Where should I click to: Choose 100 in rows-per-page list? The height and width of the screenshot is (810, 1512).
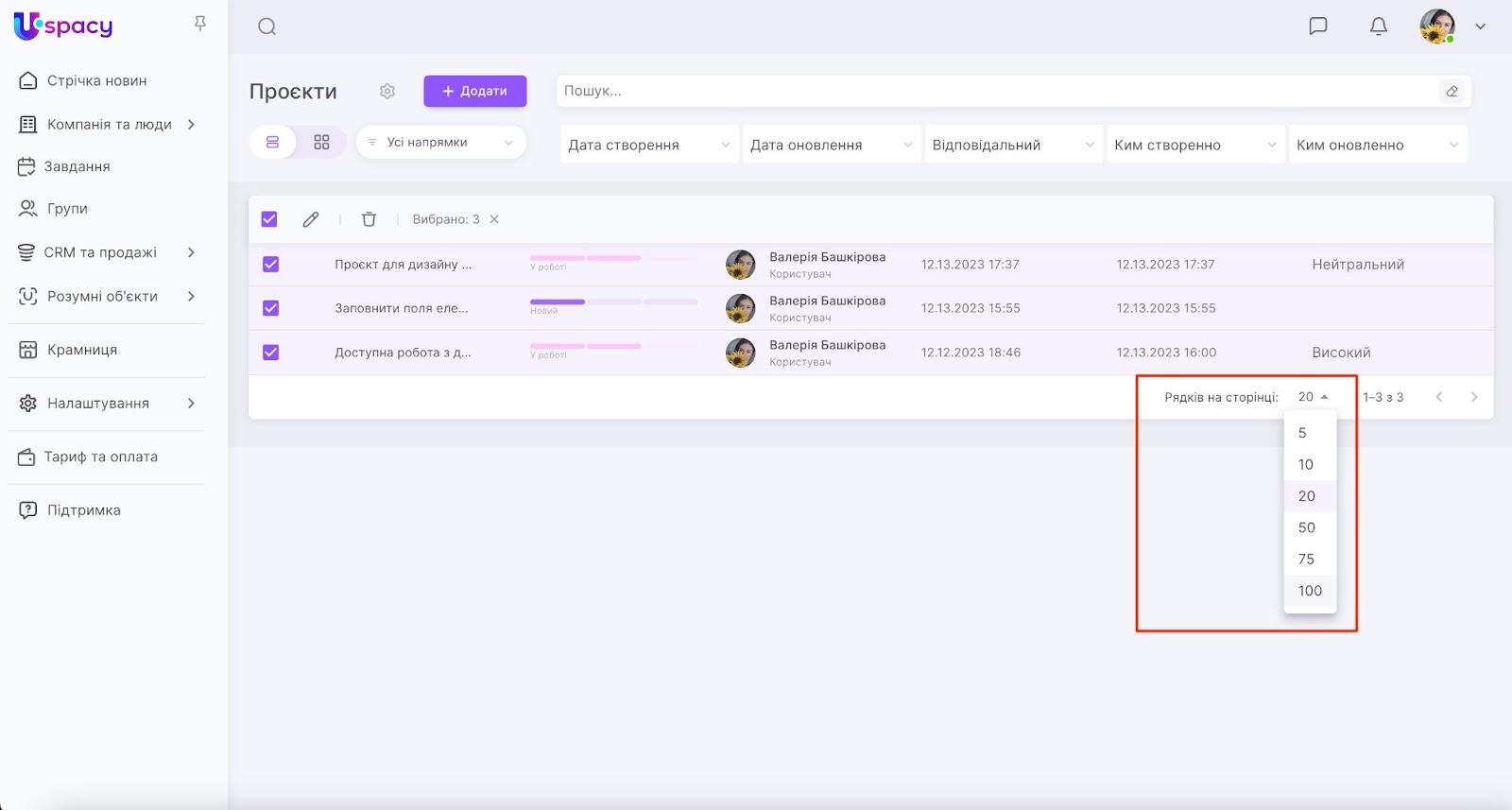(x=1309, y=591)
